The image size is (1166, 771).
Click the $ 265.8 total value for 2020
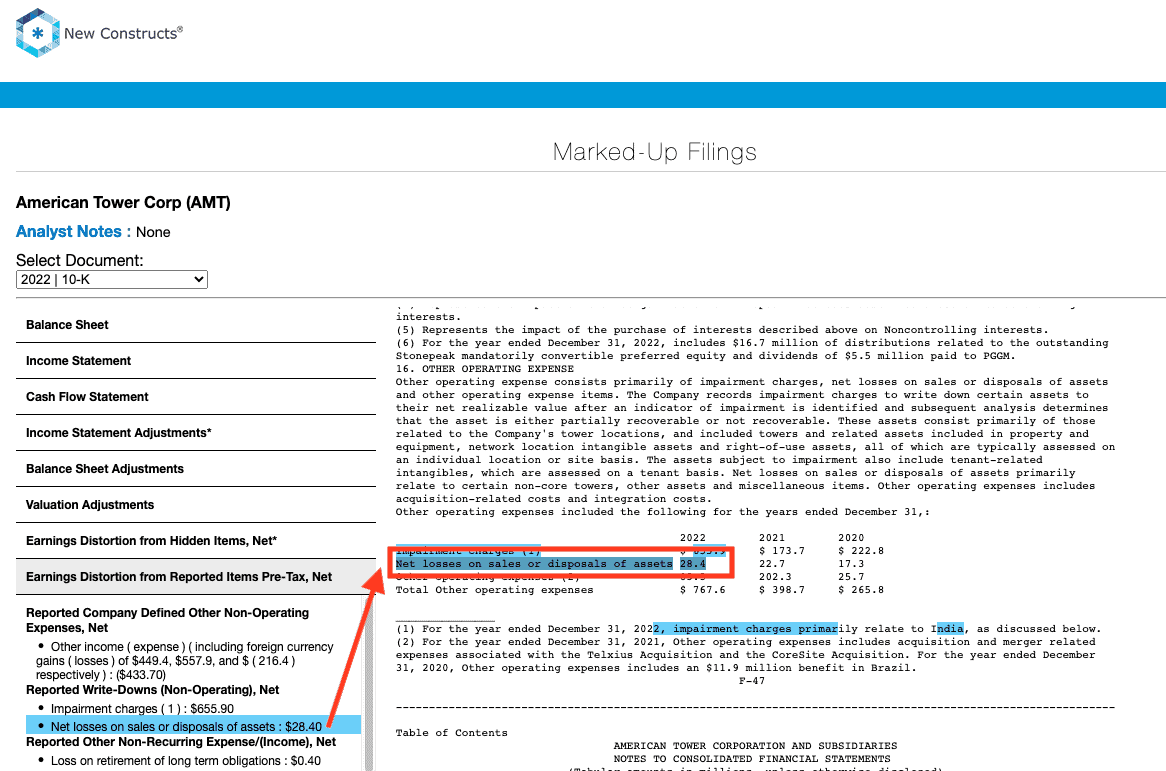[x=861, y=590]
